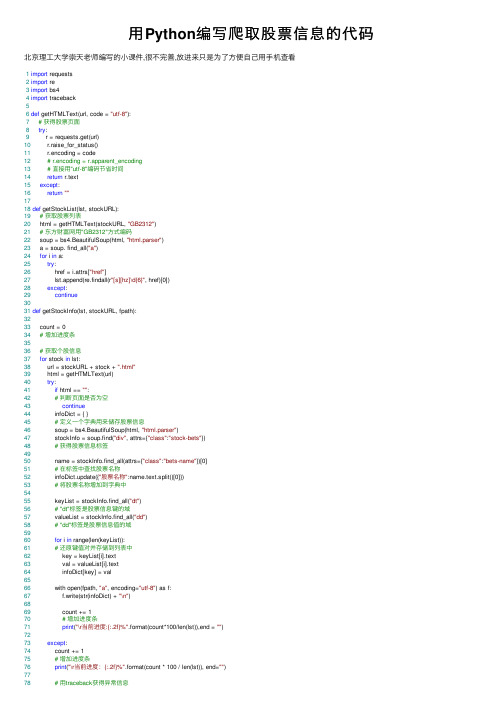
Task: Click the 'continue' on line 29
Action: click(x=66, y=295)
